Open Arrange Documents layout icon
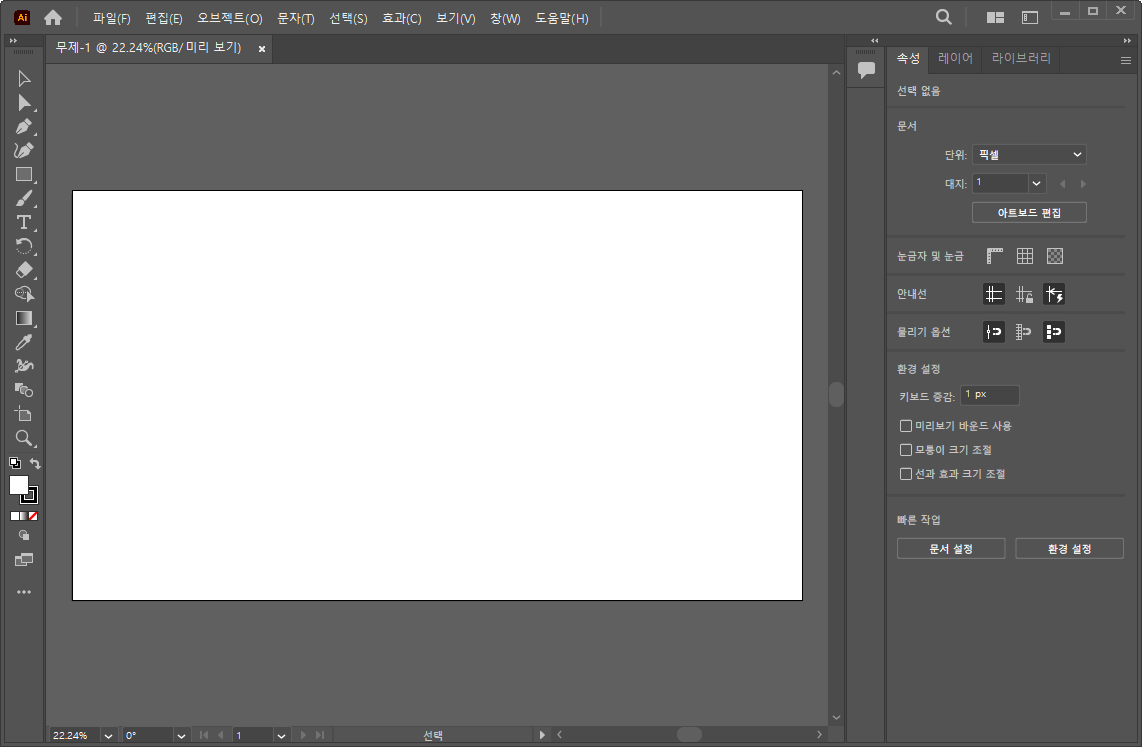 pyautogui.click(x=996, y=17)
